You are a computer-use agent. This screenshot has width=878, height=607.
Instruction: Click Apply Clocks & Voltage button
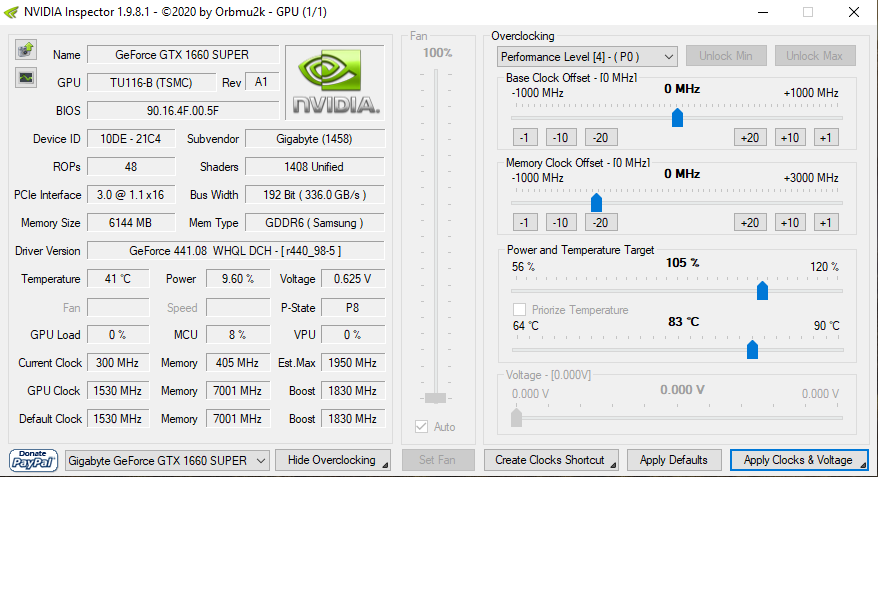[x=799, y=460]
